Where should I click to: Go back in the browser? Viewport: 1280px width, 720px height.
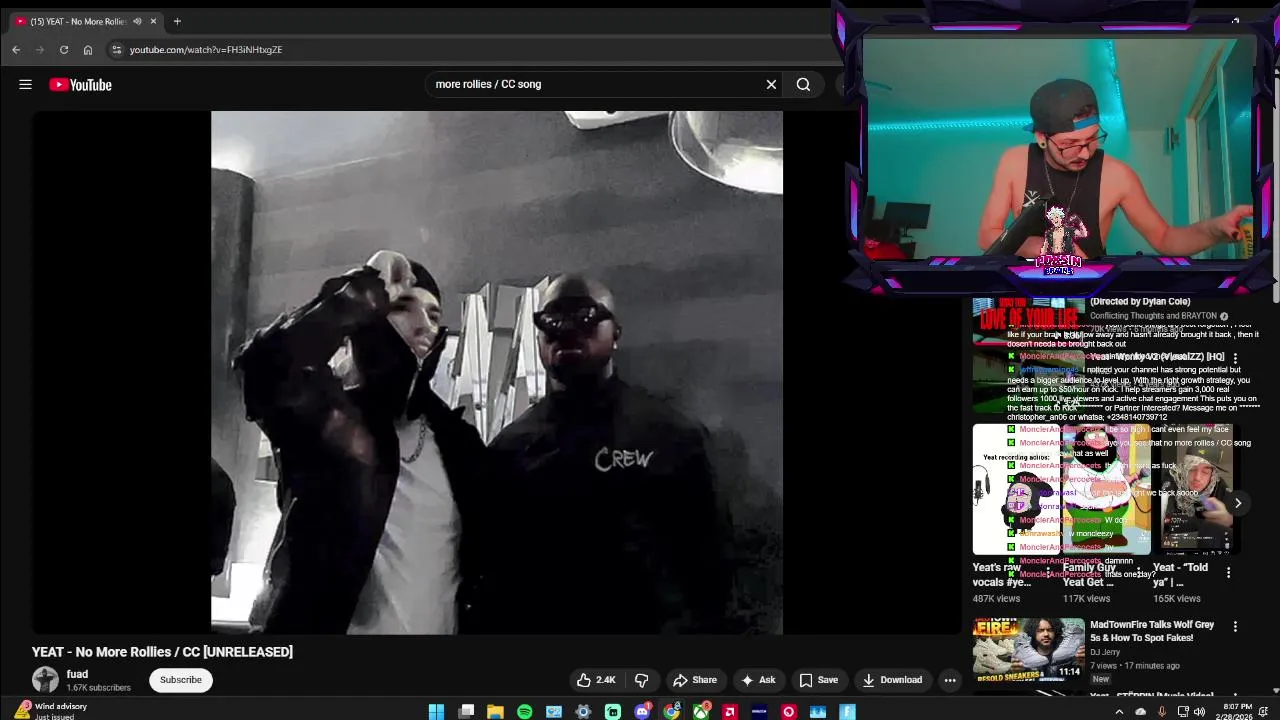16,50
